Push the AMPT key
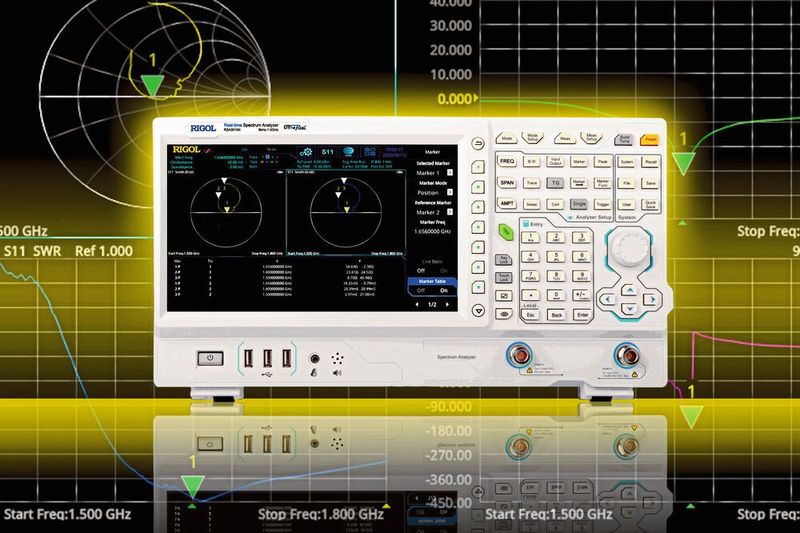800x533 pixels. 507,204
